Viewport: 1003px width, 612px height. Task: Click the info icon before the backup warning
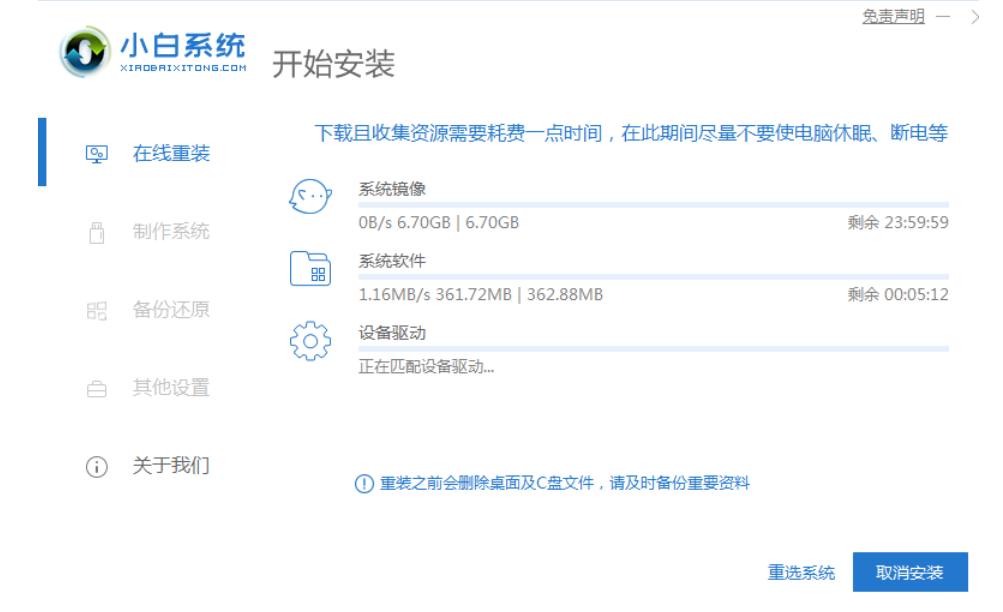tap(364, 484)
